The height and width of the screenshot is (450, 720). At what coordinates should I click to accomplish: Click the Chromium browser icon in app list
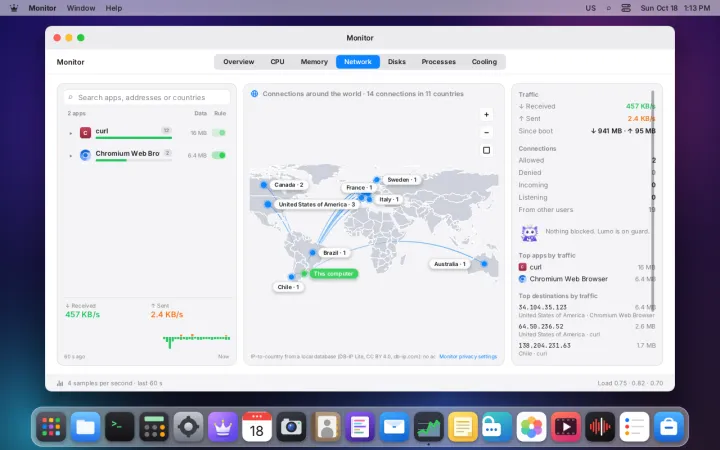tap(85, 155)
